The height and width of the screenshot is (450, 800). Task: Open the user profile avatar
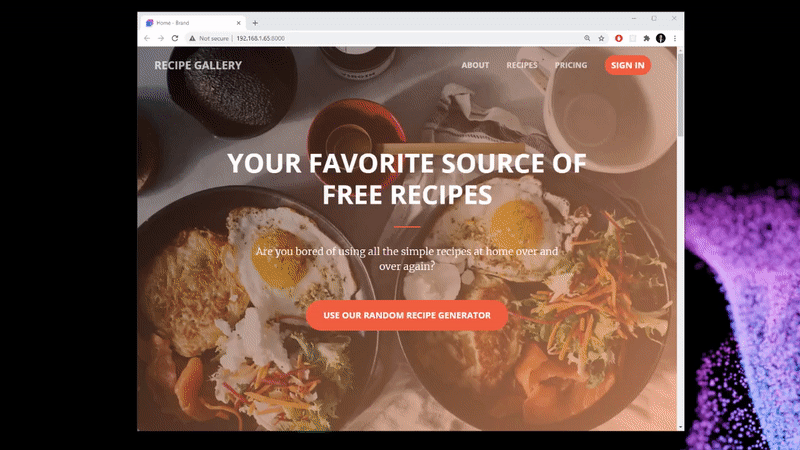(661, 38)
